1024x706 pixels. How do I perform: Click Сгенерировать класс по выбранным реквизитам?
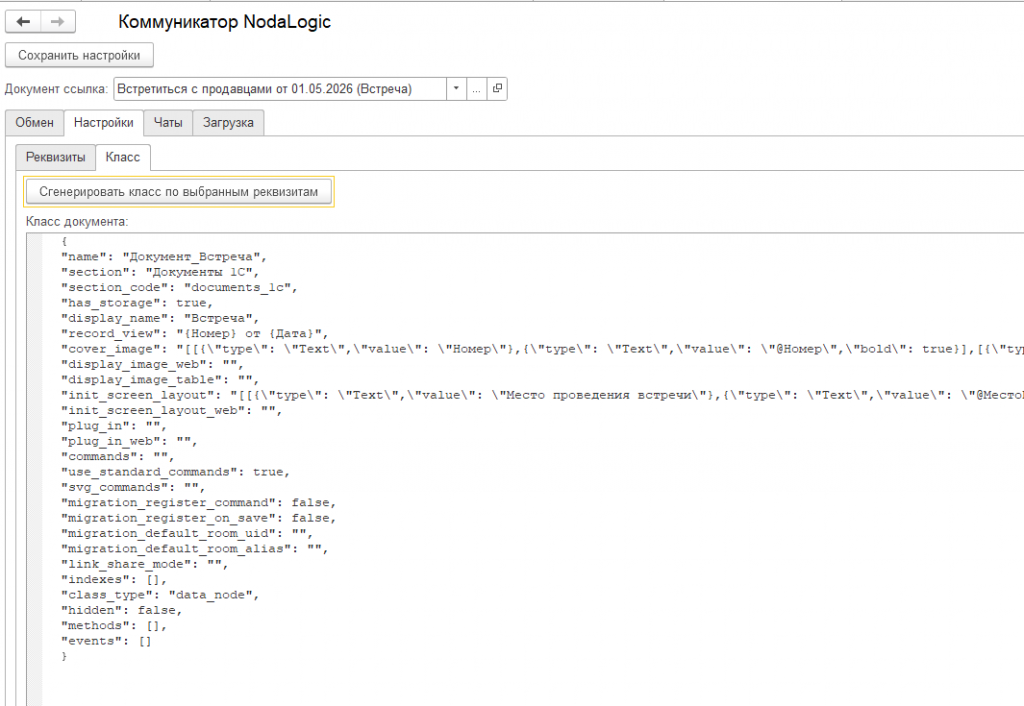coord(178,192)
